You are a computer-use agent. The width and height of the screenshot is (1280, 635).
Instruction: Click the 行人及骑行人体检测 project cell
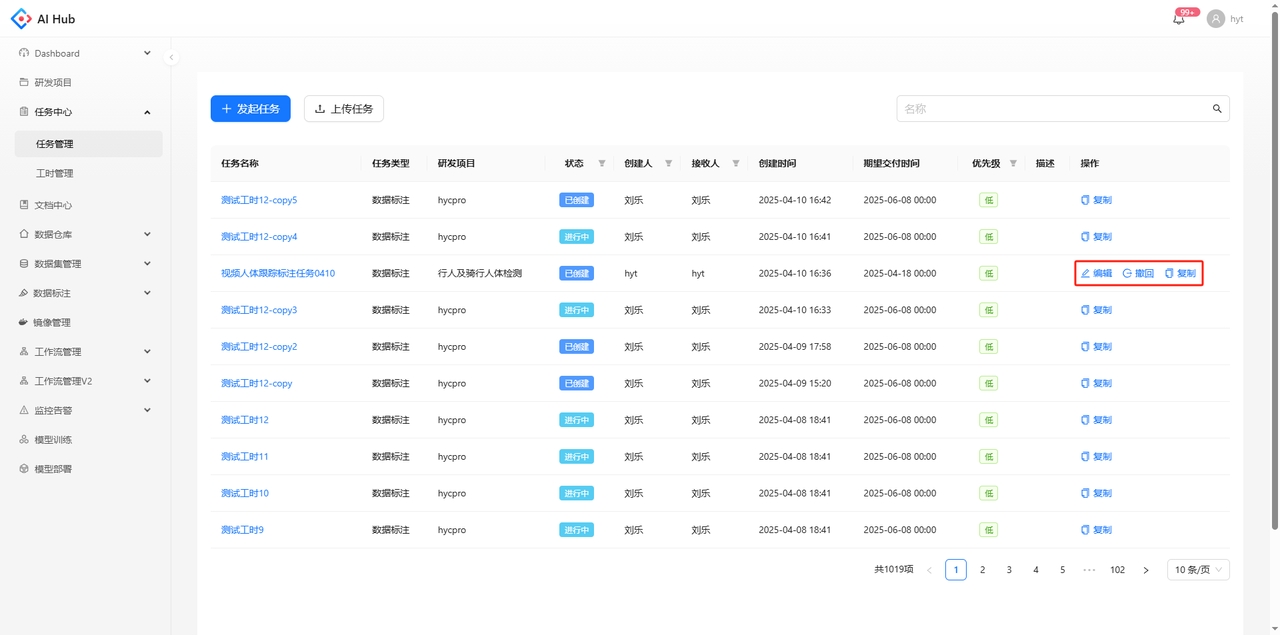click(480, 273)
